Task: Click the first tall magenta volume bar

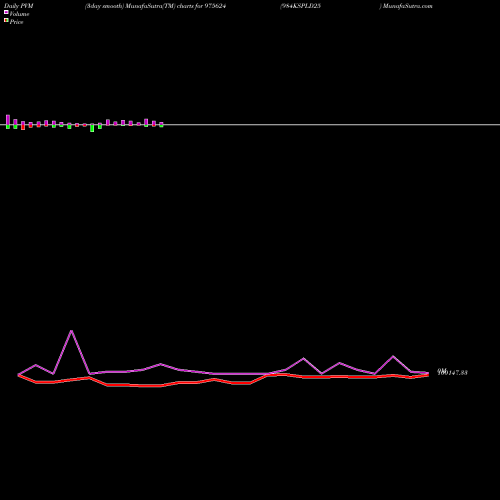Action: coord(8,120)
